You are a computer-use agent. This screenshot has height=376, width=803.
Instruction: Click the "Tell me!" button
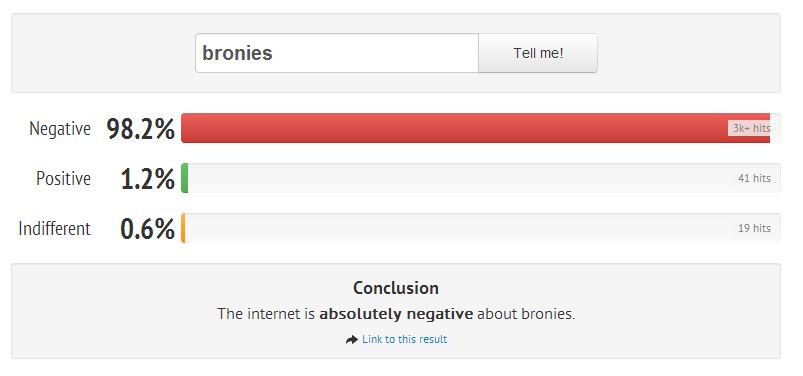538,53
